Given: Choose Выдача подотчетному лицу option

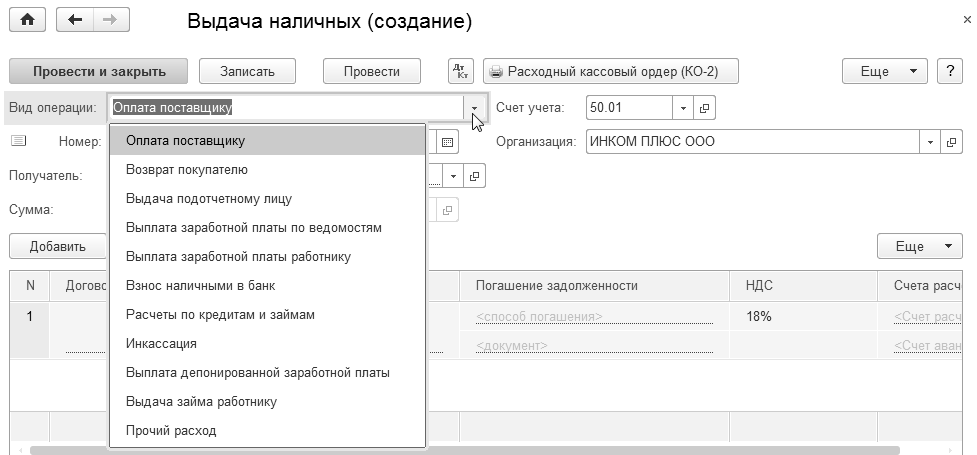Looking at the screenshot, I should 209,199.
